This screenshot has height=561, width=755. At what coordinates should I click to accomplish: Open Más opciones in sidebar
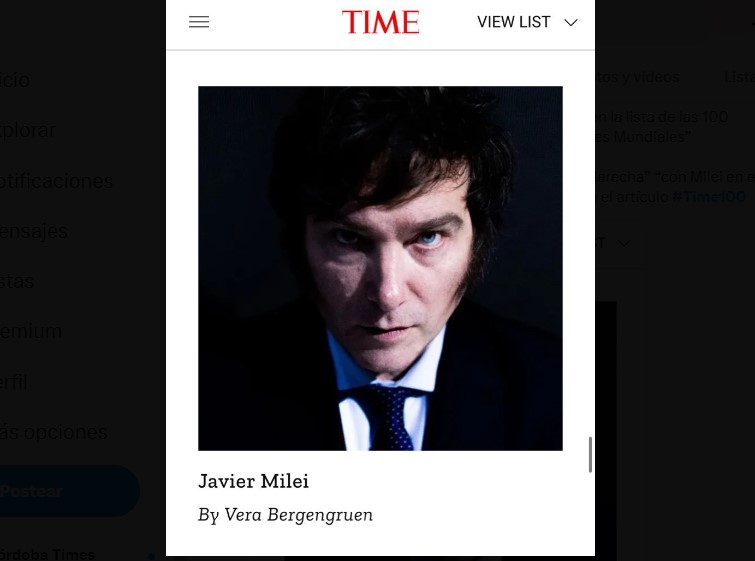[53, 432]
